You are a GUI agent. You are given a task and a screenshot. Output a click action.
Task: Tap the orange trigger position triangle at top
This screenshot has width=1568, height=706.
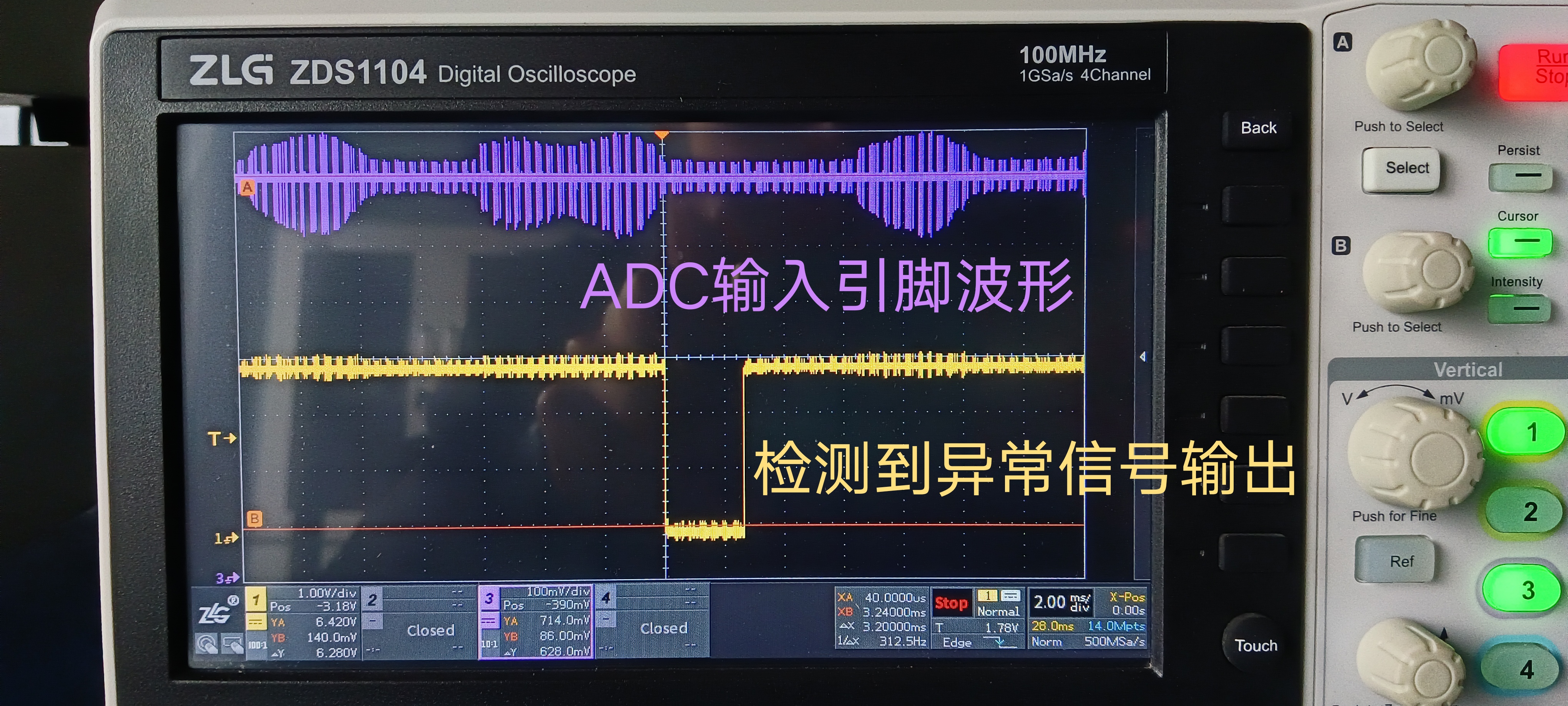[x=662, y=135]
